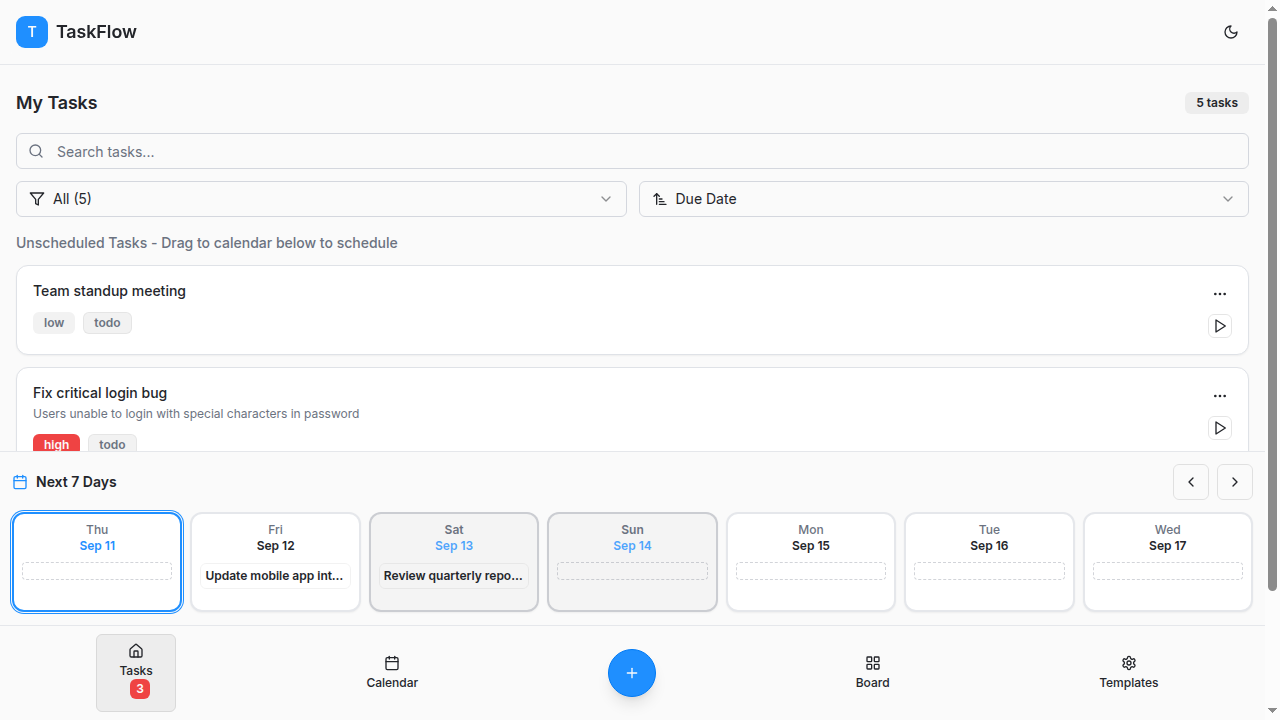
Task: Go to previous week in calendar strip
Action: click(x=1191, y=482)
